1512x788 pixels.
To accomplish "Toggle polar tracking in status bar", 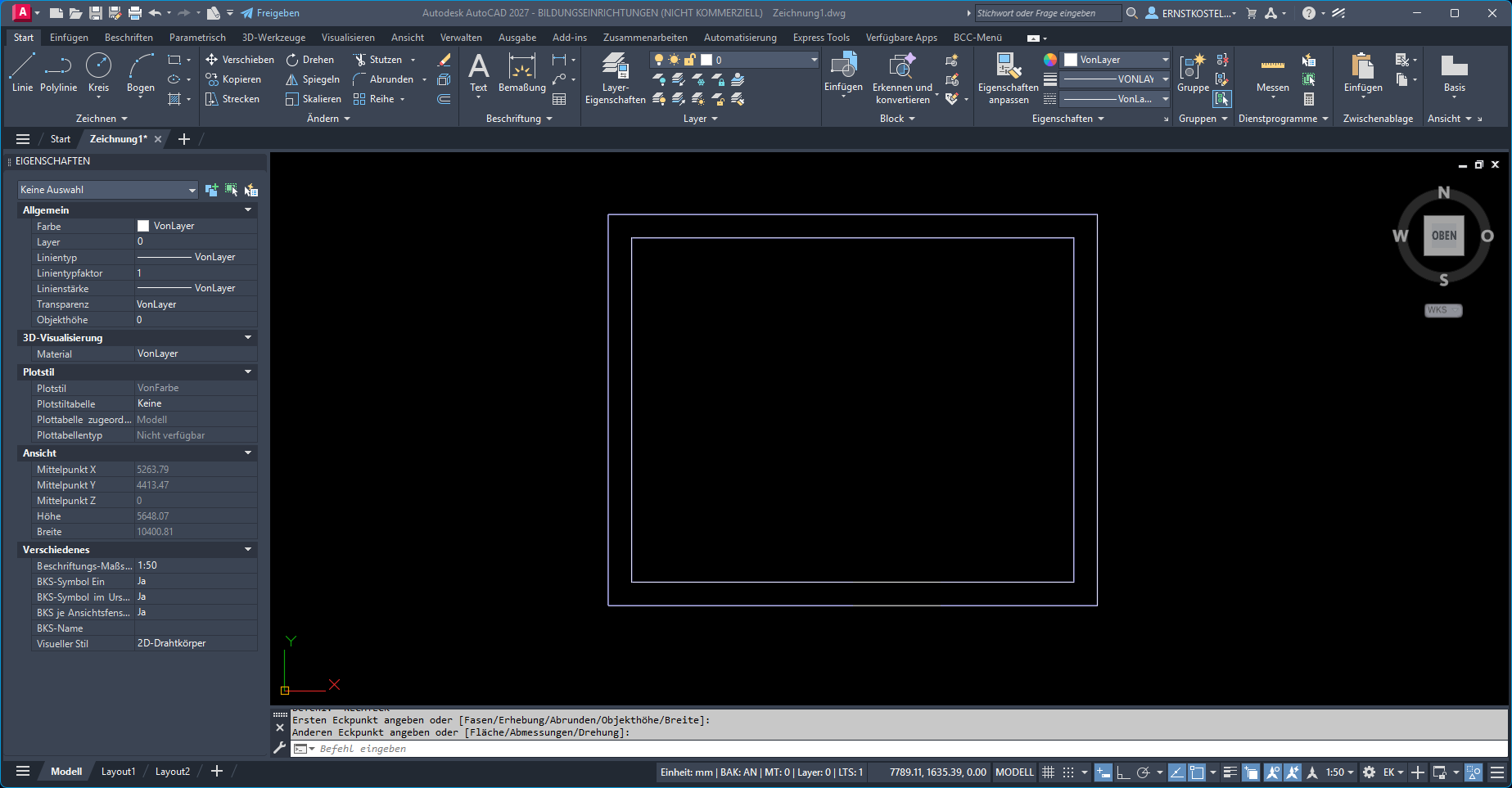I will (x=1144, y=772).
